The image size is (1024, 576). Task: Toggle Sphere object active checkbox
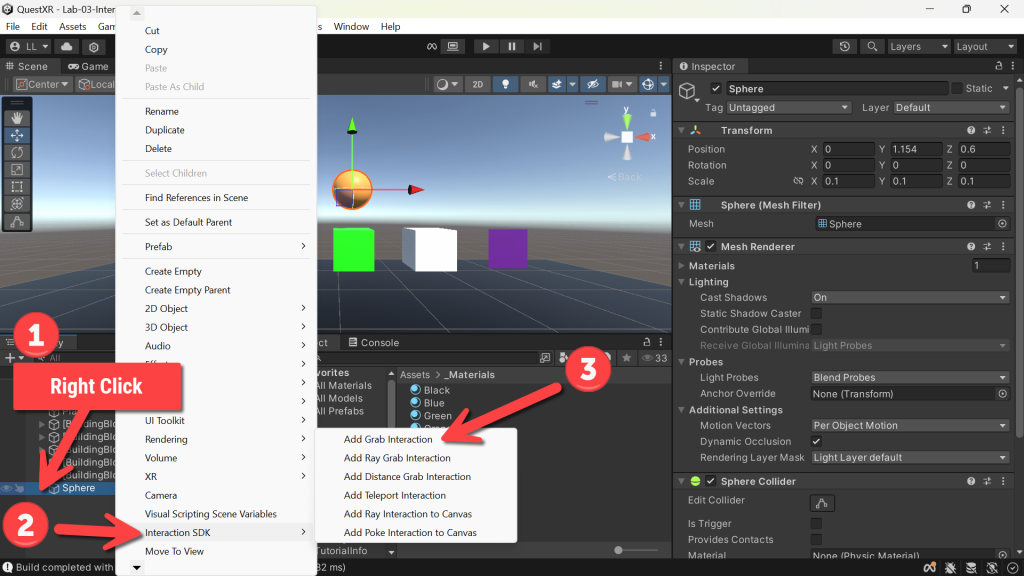click(x=716, y=89)
